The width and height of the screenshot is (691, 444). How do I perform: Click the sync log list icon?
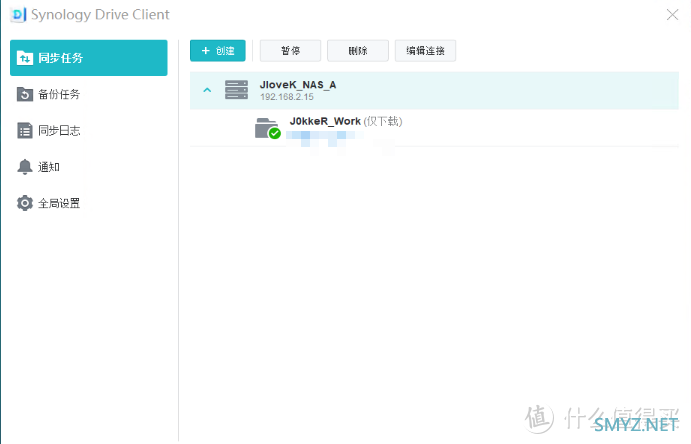tap(25, 130)
